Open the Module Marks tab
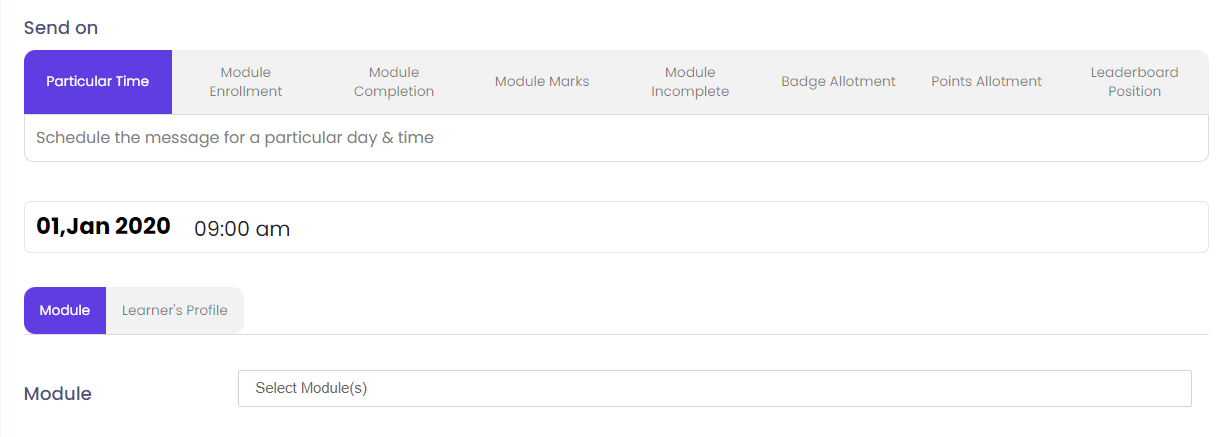The width and height of the screenshot is (1227, 437). click(x=542, y=82)
